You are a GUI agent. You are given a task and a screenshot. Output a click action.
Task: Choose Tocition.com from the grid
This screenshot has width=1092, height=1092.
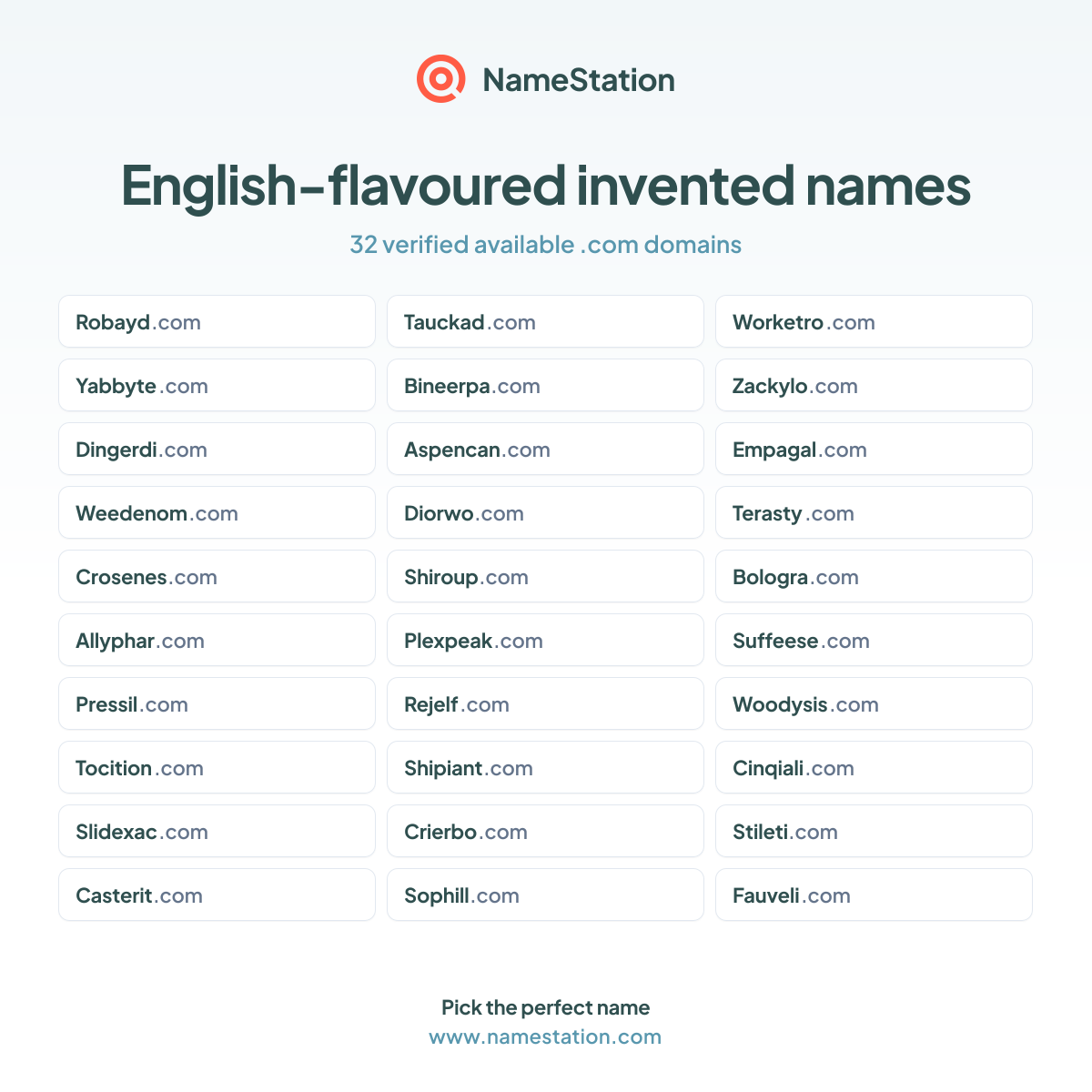click(x=217, y=767)
